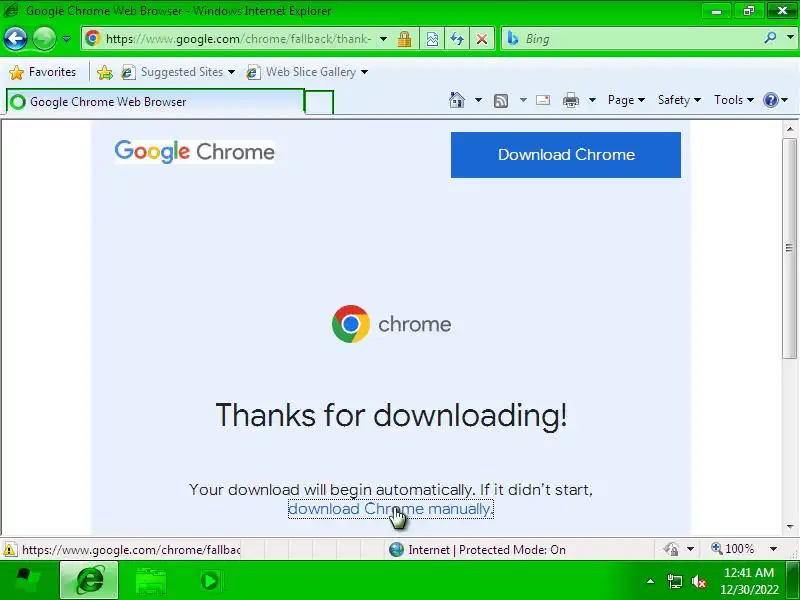Click the muted volume tray icon

[x=698, y=581]
